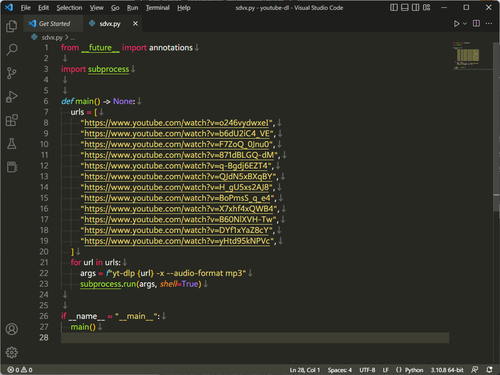Open the Search view in activity bar
The width and height of the screenshot is (500, 375).
pos(12,50)
